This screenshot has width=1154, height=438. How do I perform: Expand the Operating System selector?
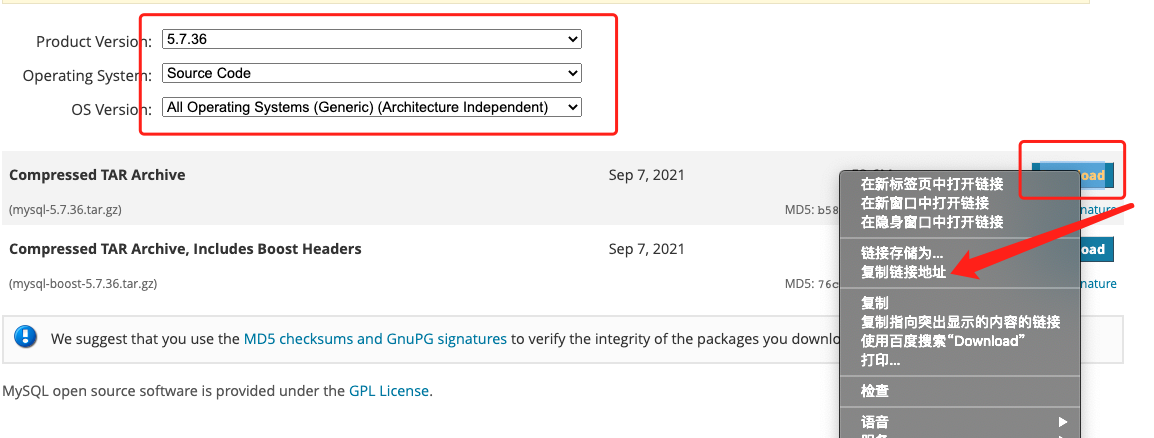click(372, 73)
